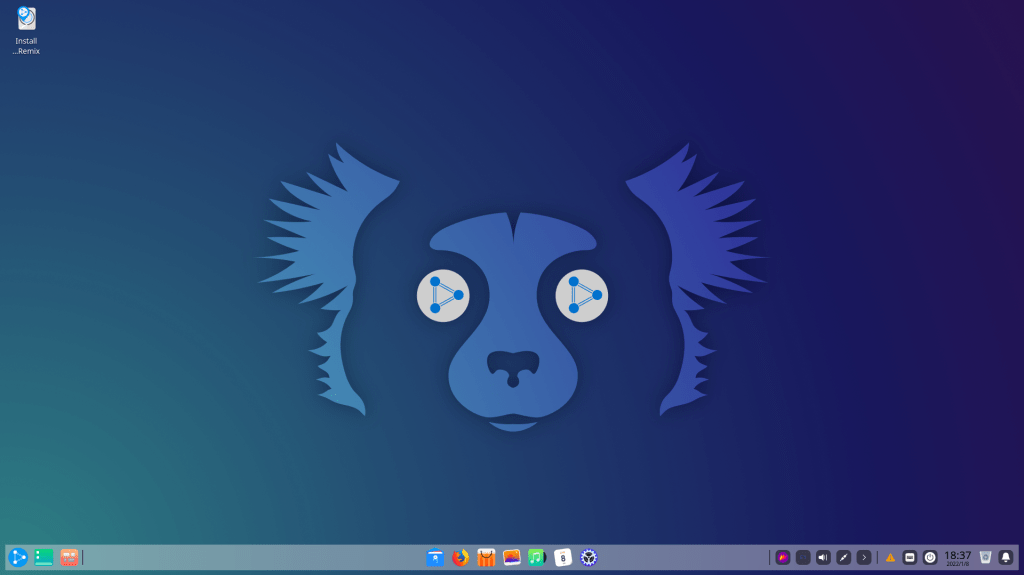Open the App Store shopping bag icon

pyautogui.click(x=486, y=557)
